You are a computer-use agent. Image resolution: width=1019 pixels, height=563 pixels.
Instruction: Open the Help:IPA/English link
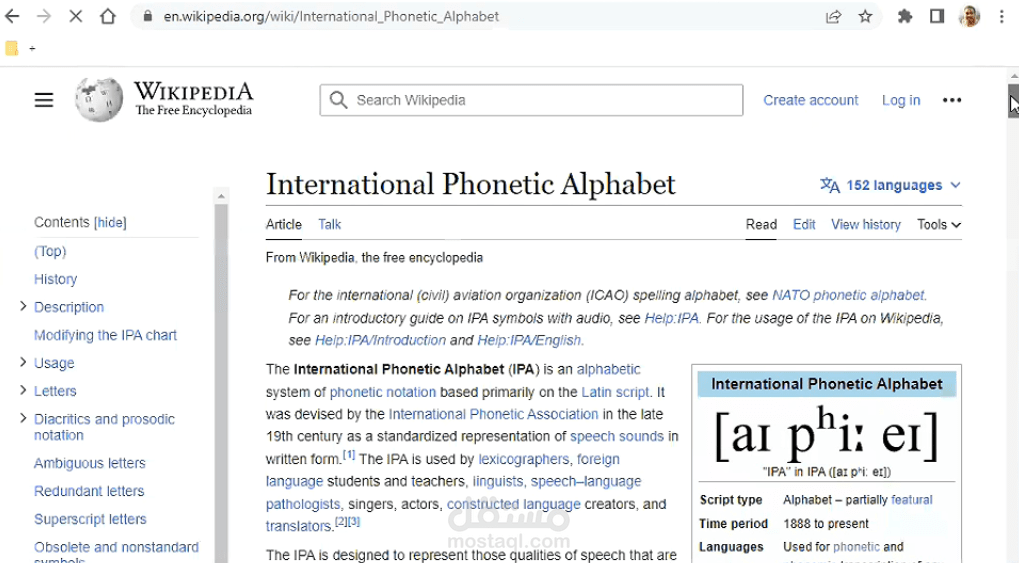529,340
